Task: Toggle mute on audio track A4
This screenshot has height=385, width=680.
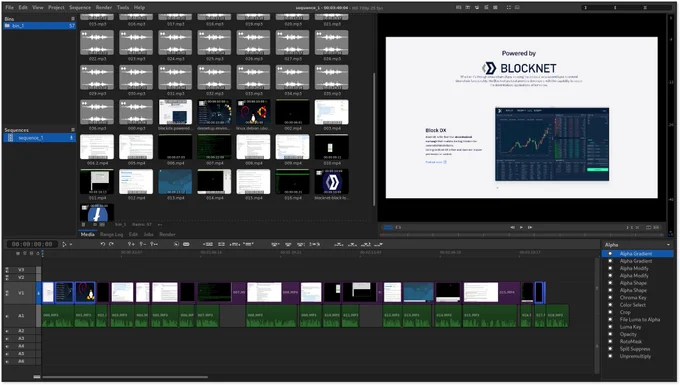Action: click(7, 346)
